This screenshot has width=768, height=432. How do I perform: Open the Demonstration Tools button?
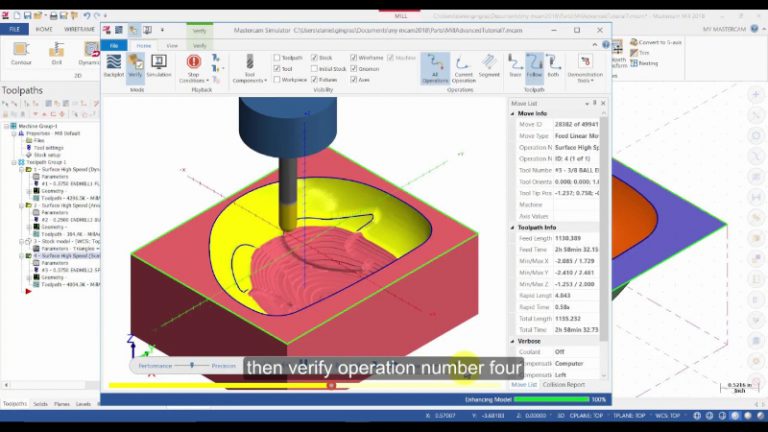click(x=585, y=68)
